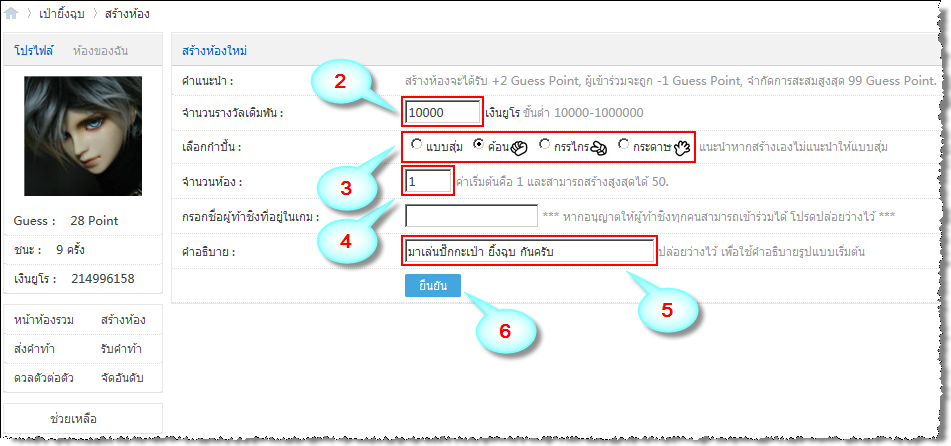Click the empty challenger name field
The width and height of the screenshot is (951, 446).
point(471,215)
